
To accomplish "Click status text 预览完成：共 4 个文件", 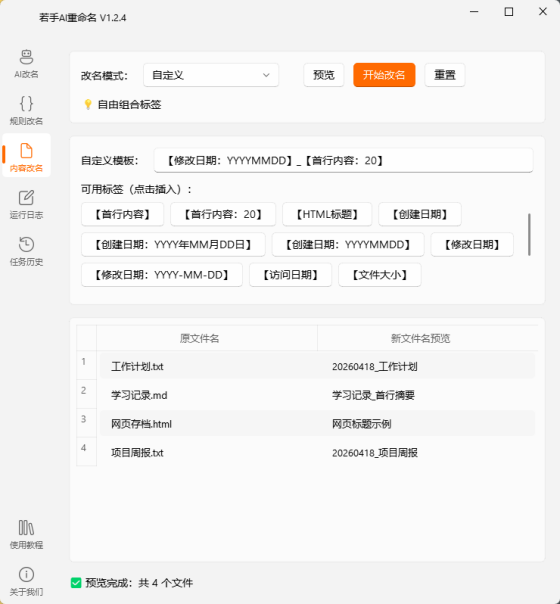I will 139,583.
